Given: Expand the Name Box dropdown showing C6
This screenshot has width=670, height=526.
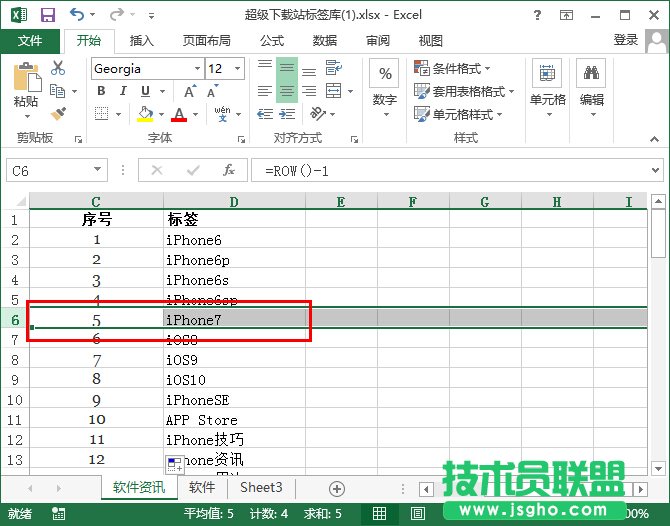Looking at the screenshot, I should pyautogui.click(x=97, y=171).
